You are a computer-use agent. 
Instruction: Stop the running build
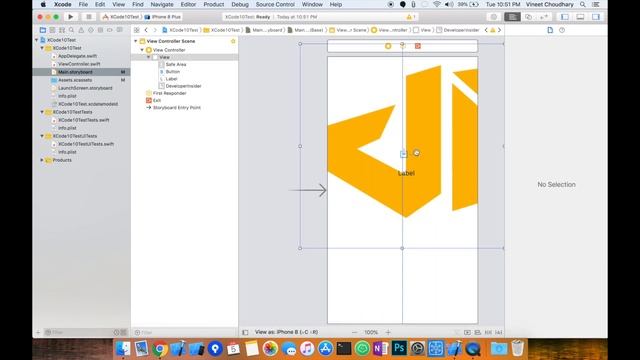89,17
